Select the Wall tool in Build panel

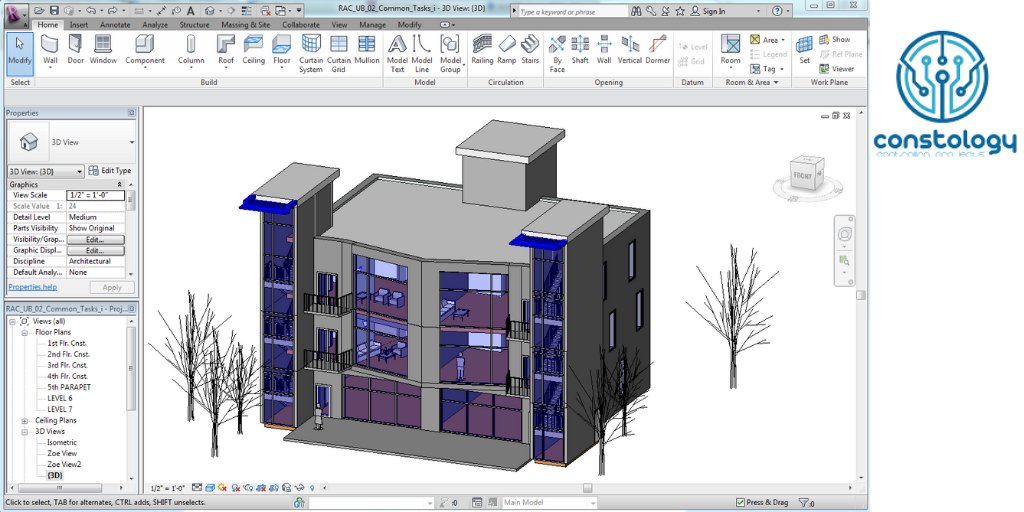coord(50,51)
